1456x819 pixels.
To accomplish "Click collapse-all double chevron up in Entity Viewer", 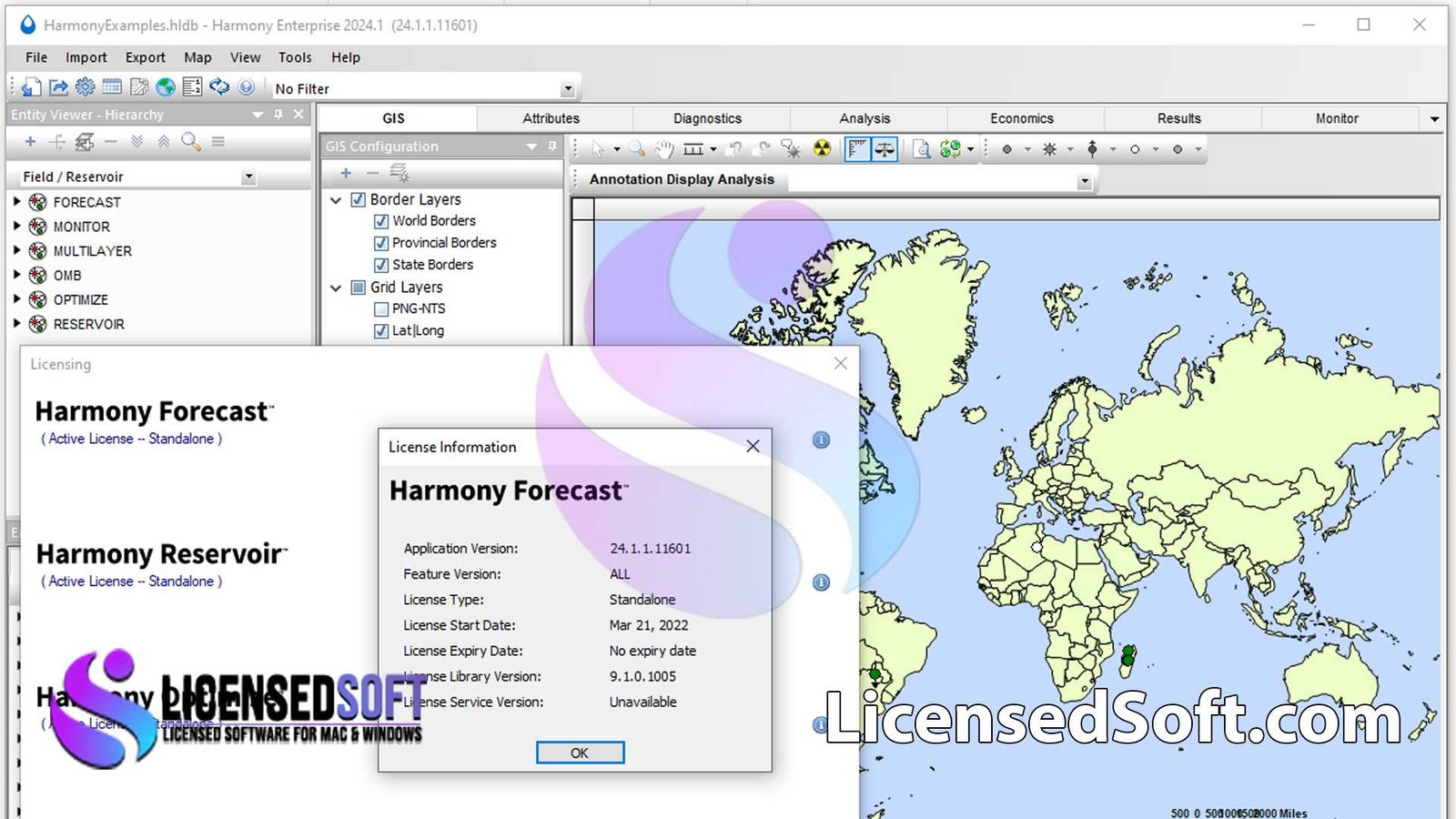I will 164,141.
